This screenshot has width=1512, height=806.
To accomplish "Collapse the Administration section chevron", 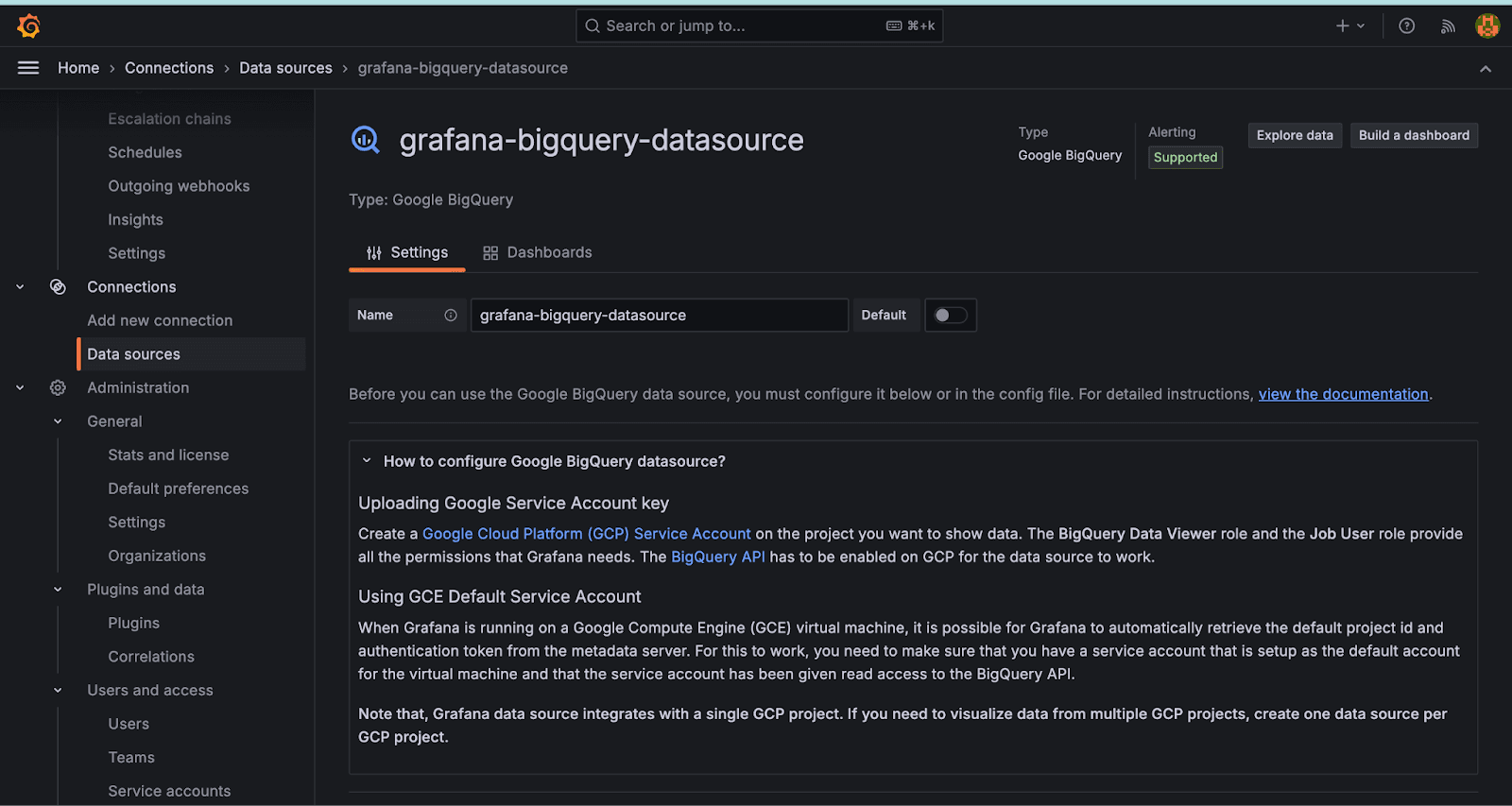I will coord(20,388).
